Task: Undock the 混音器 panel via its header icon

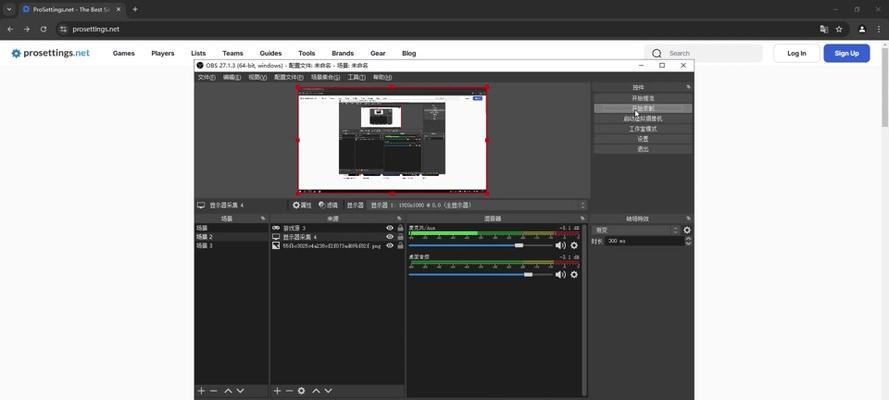Action: [x=582, y=218]
